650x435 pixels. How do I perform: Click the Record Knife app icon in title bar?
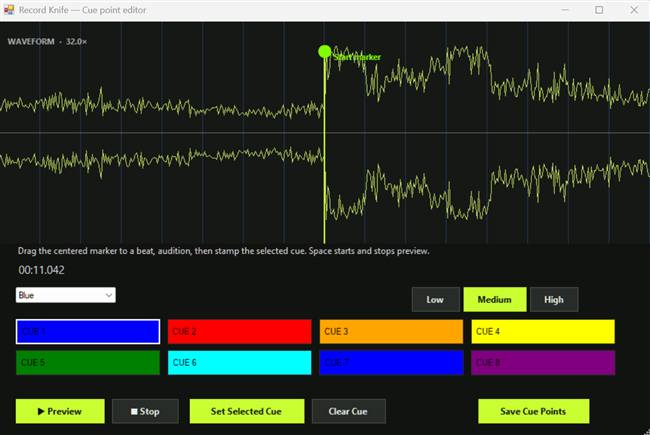(9, 10)
